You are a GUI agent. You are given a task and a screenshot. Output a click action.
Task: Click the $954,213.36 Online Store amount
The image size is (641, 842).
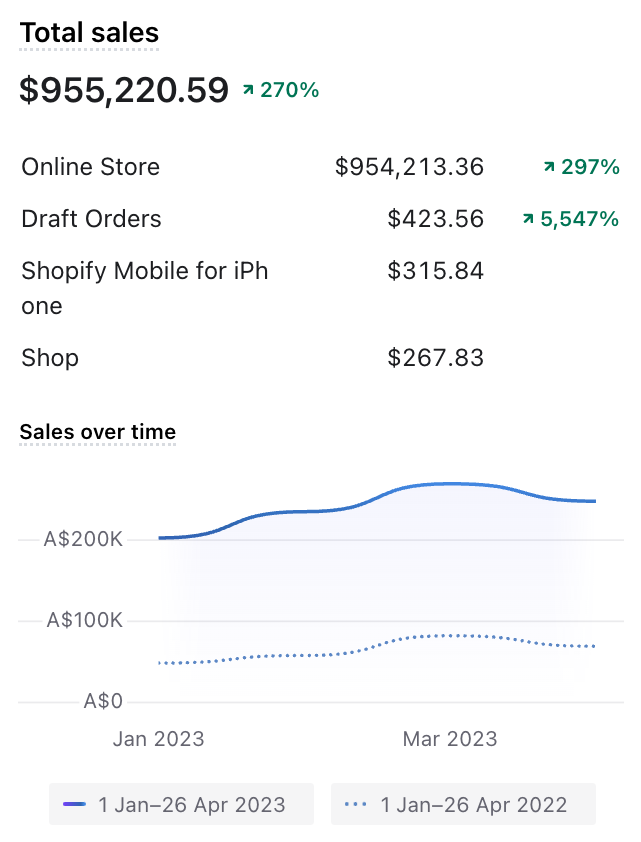[x=409, y=167]
